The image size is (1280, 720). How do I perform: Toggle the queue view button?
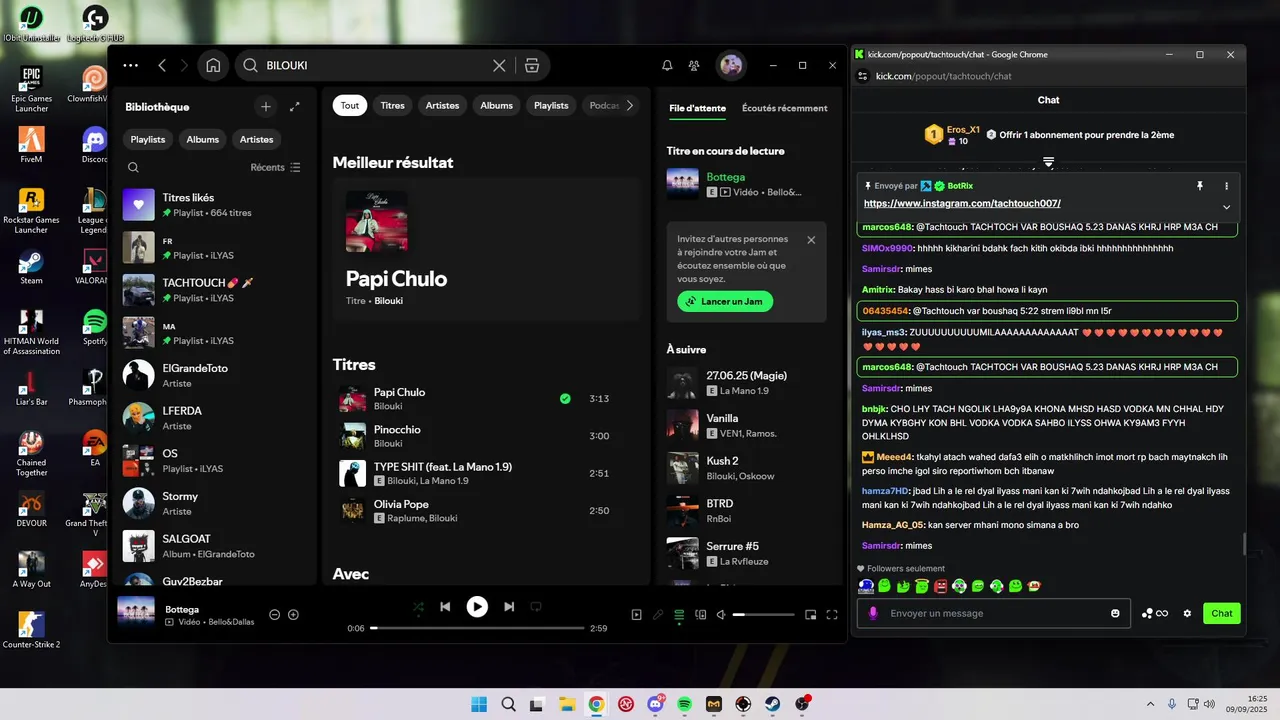679,615
